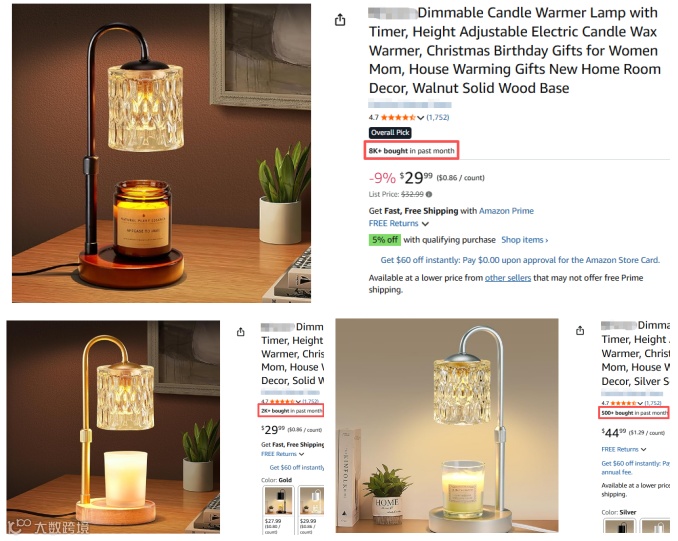678x541 pixels.
Task: Click the Amazon Prime link
Action: pyautogui.click(x=506, y=211)
